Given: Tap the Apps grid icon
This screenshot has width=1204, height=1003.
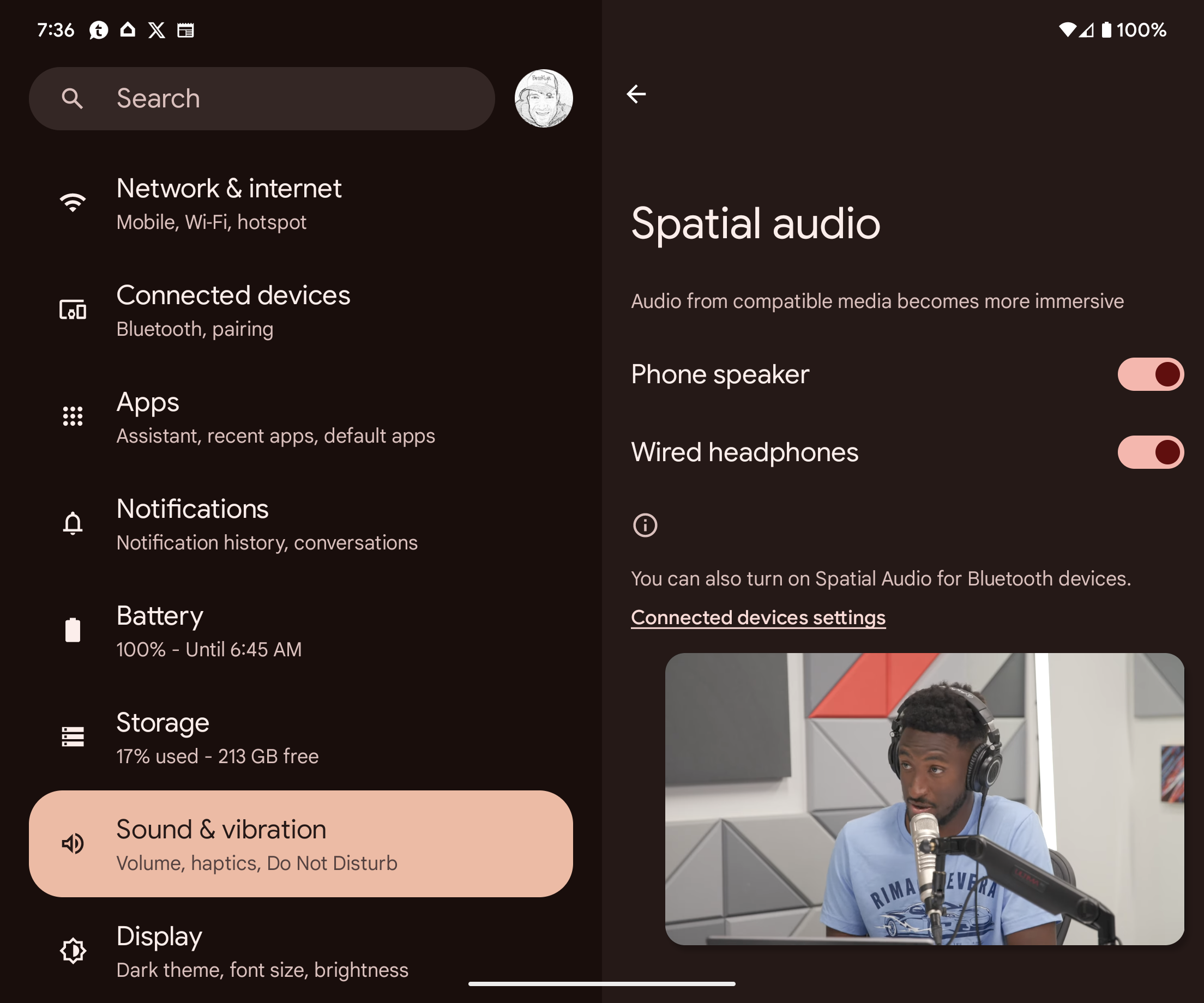Looking at the screenshot, I should click(73, 416).
